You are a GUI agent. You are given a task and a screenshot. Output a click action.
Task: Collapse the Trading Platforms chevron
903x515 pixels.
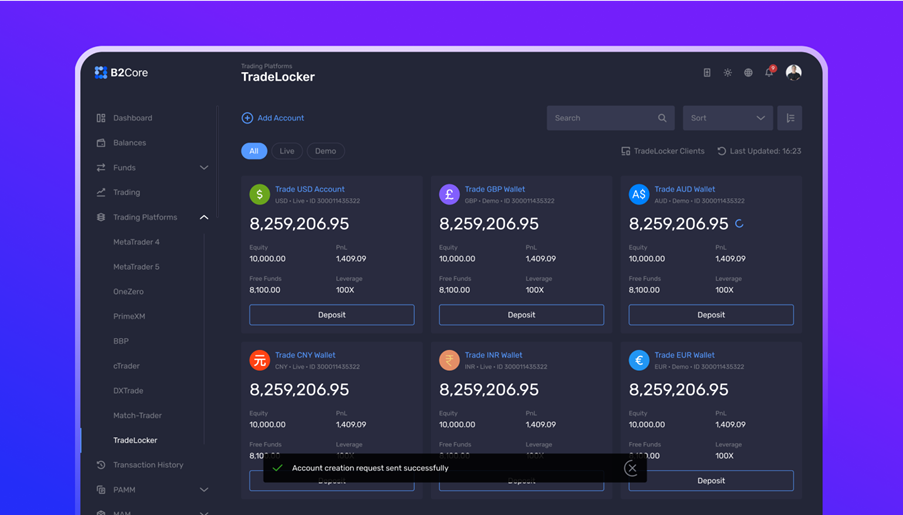pyautogui.click(x=204, y=217)
